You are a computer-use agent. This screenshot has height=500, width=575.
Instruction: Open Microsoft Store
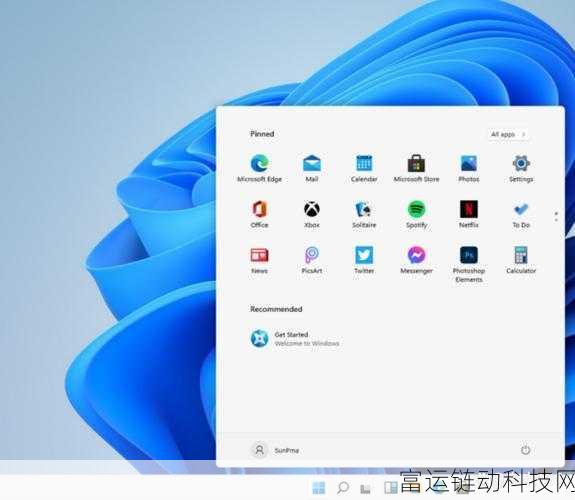coord(416,168)
